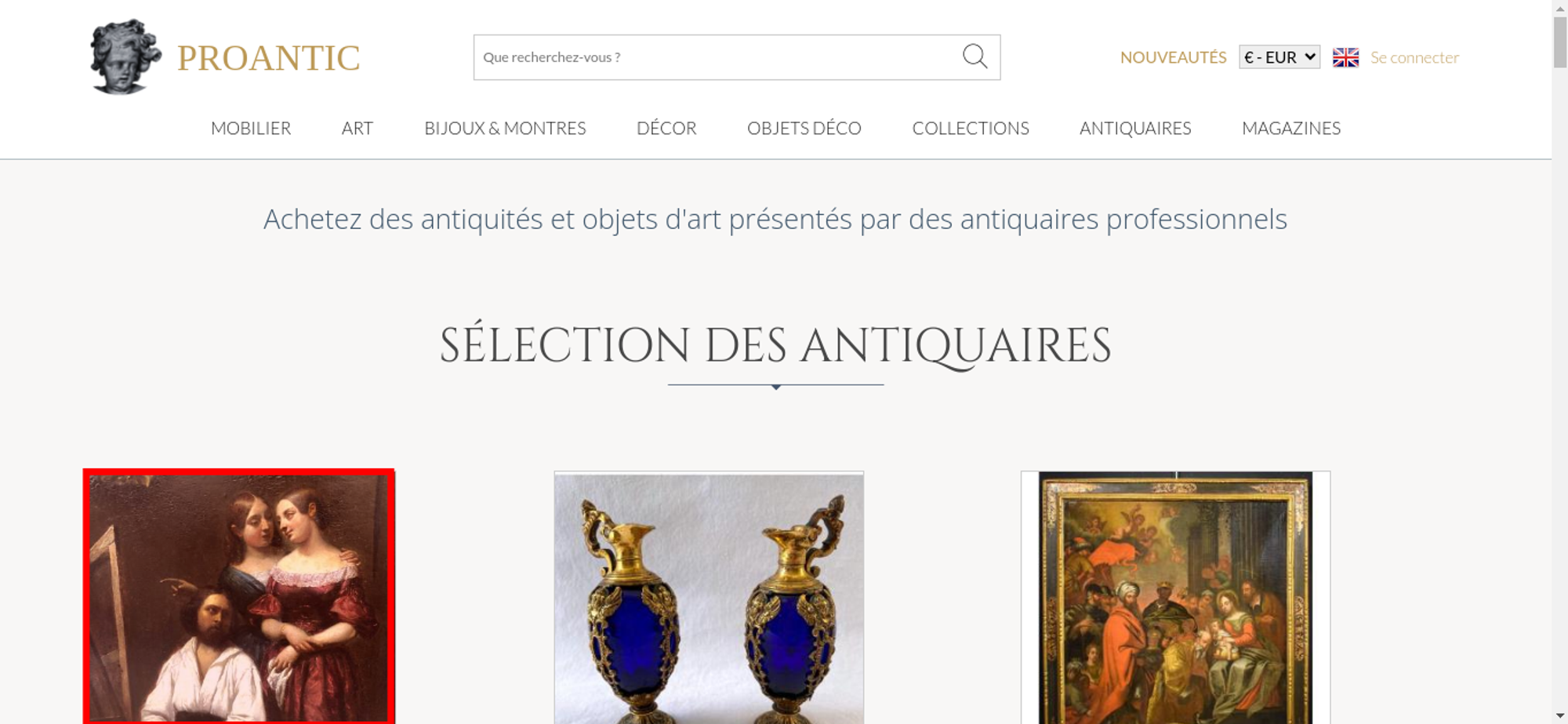Click the page vertical scrollbar thumb
Image resolution: width=1568 pixels, height=724 pixels.
point(1560,42)
